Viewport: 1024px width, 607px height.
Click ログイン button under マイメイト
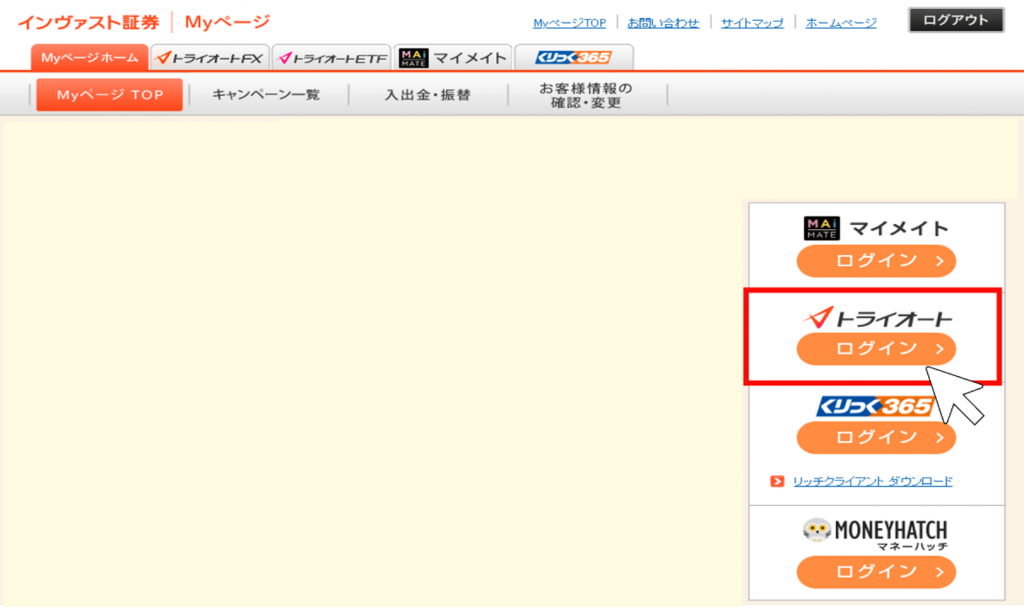[x=876, y=261]
